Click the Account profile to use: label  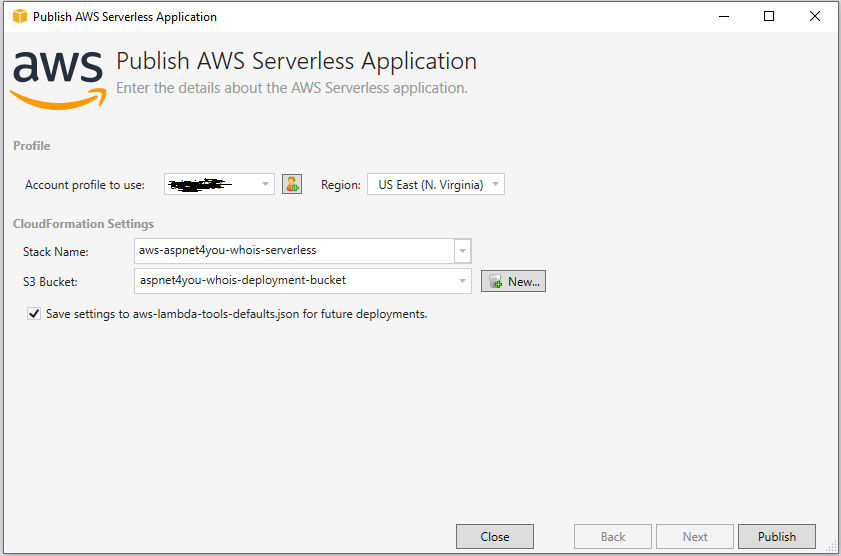click(x=85, y=185)
